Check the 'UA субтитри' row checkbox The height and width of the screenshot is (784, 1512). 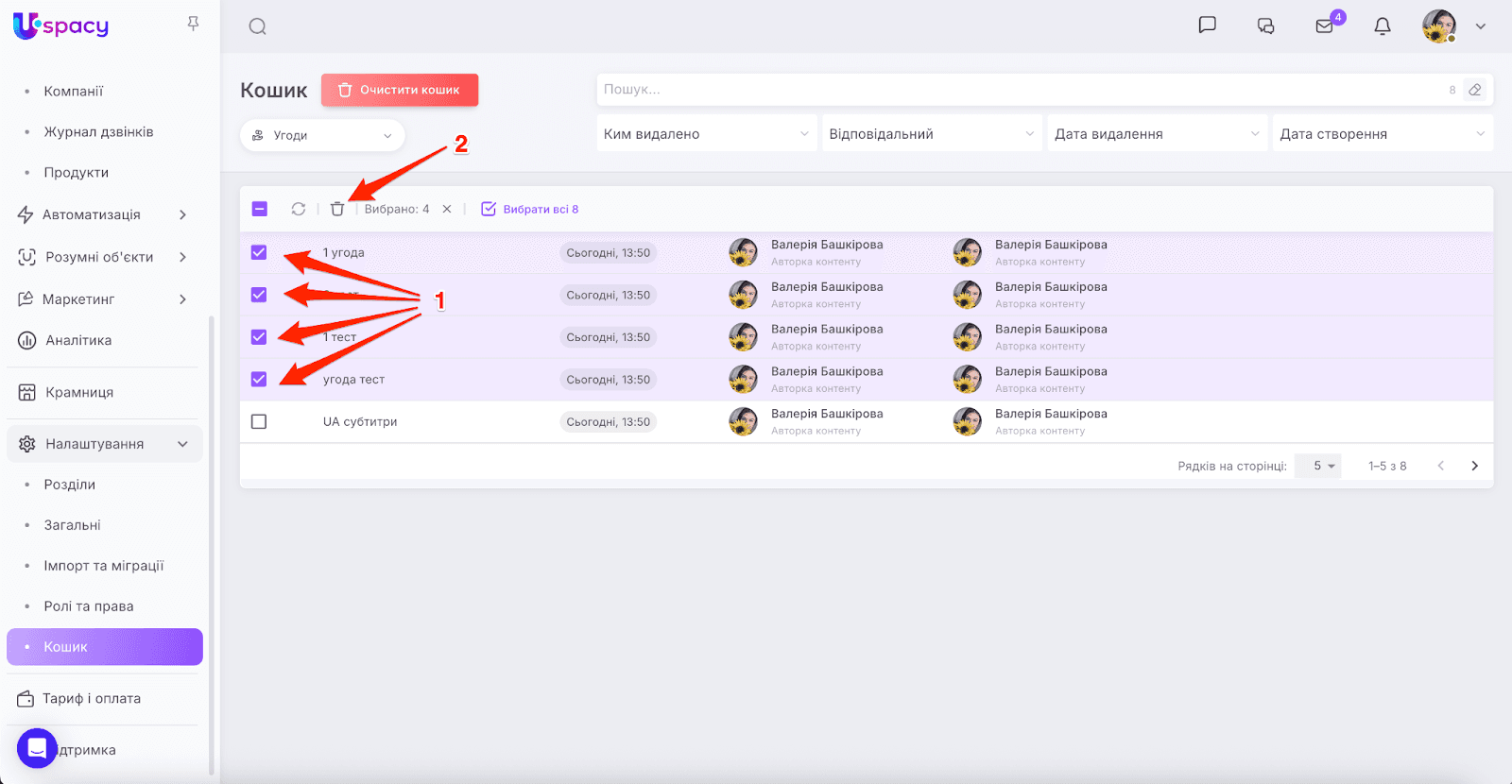coord(259,421)
